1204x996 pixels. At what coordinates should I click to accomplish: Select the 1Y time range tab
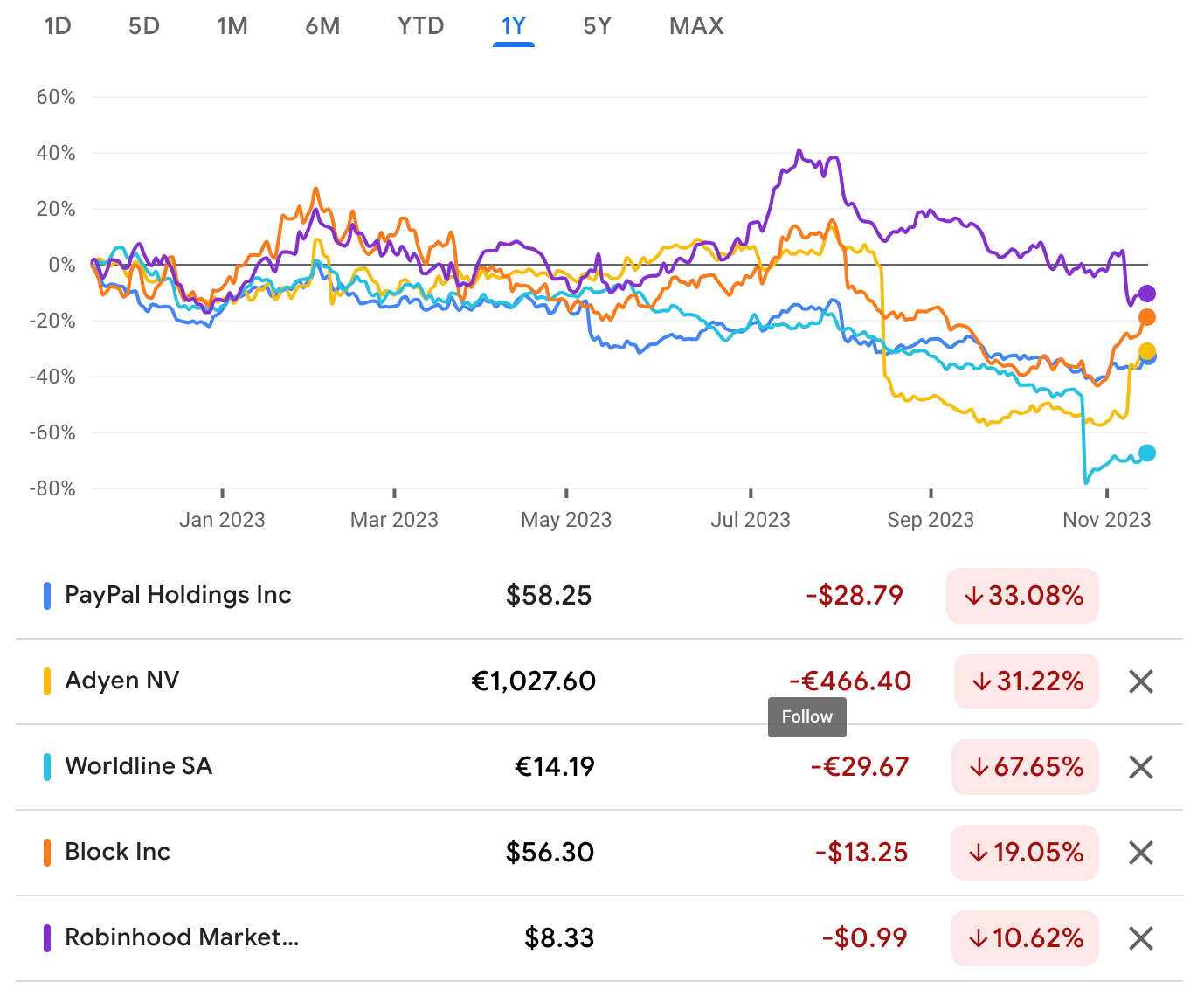pyautogui.click(x=514, y=26)
